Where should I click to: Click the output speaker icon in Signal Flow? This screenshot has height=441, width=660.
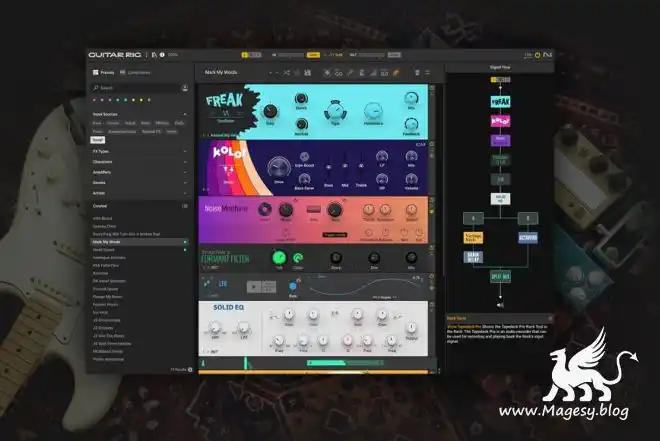coord(500,305)
